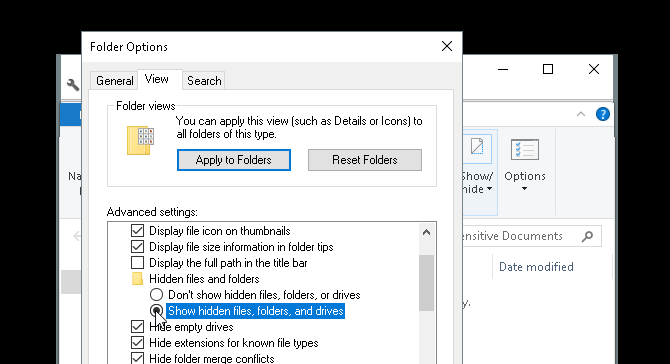The width and height of the screenshot is (670, 364).
Task: Open the Options icon in Explorer ribbon
Action: 525,150
